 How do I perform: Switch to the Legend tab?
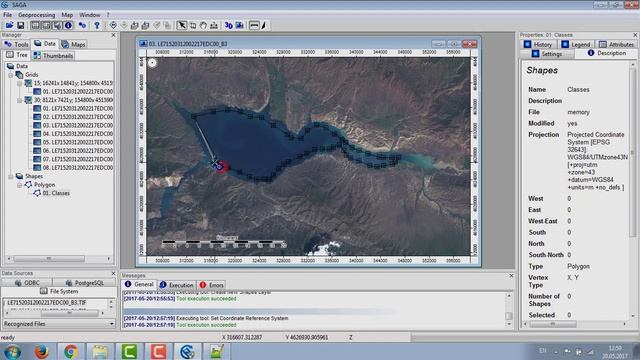click(576, 44)
